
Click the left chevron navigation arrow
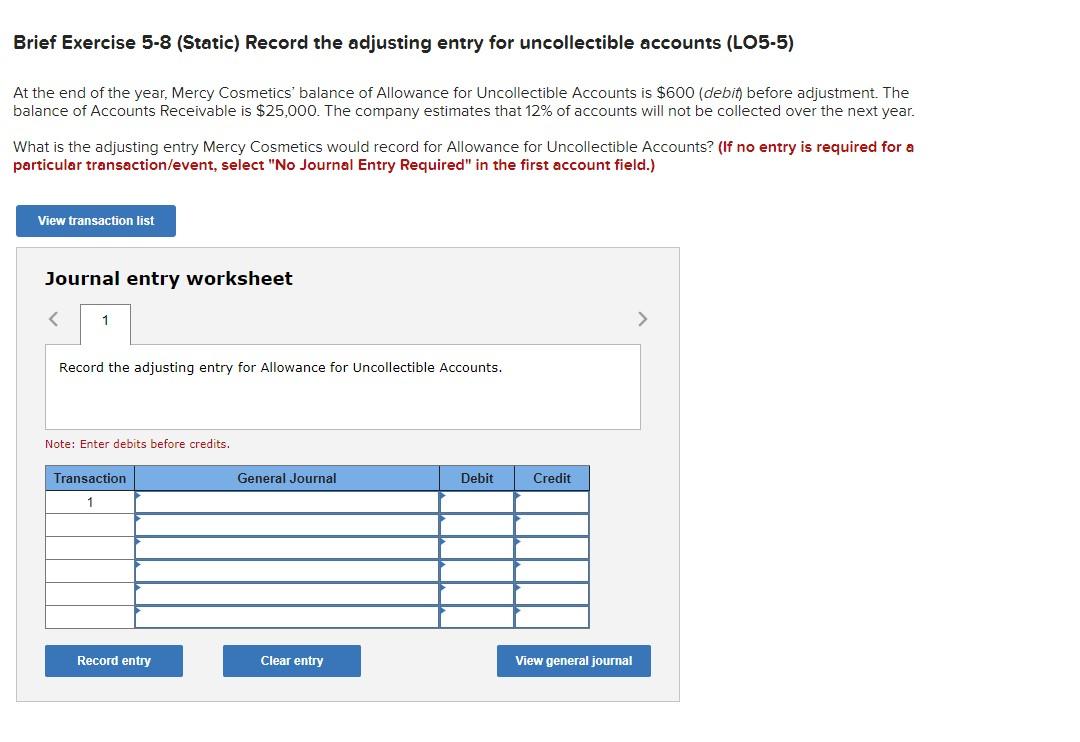tap(52, 318)
